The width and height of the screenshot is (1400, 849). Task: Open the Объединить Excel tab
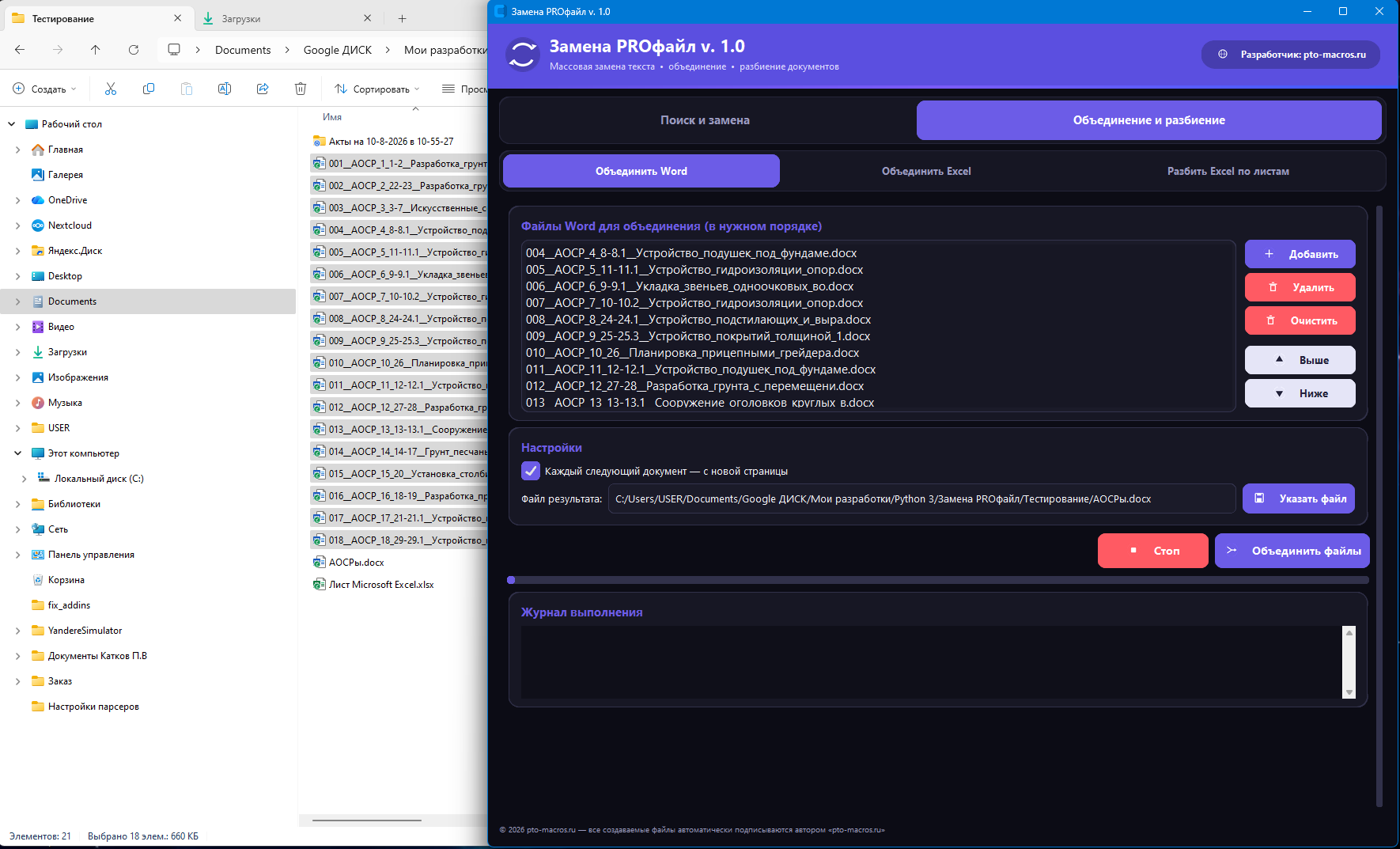926,171
